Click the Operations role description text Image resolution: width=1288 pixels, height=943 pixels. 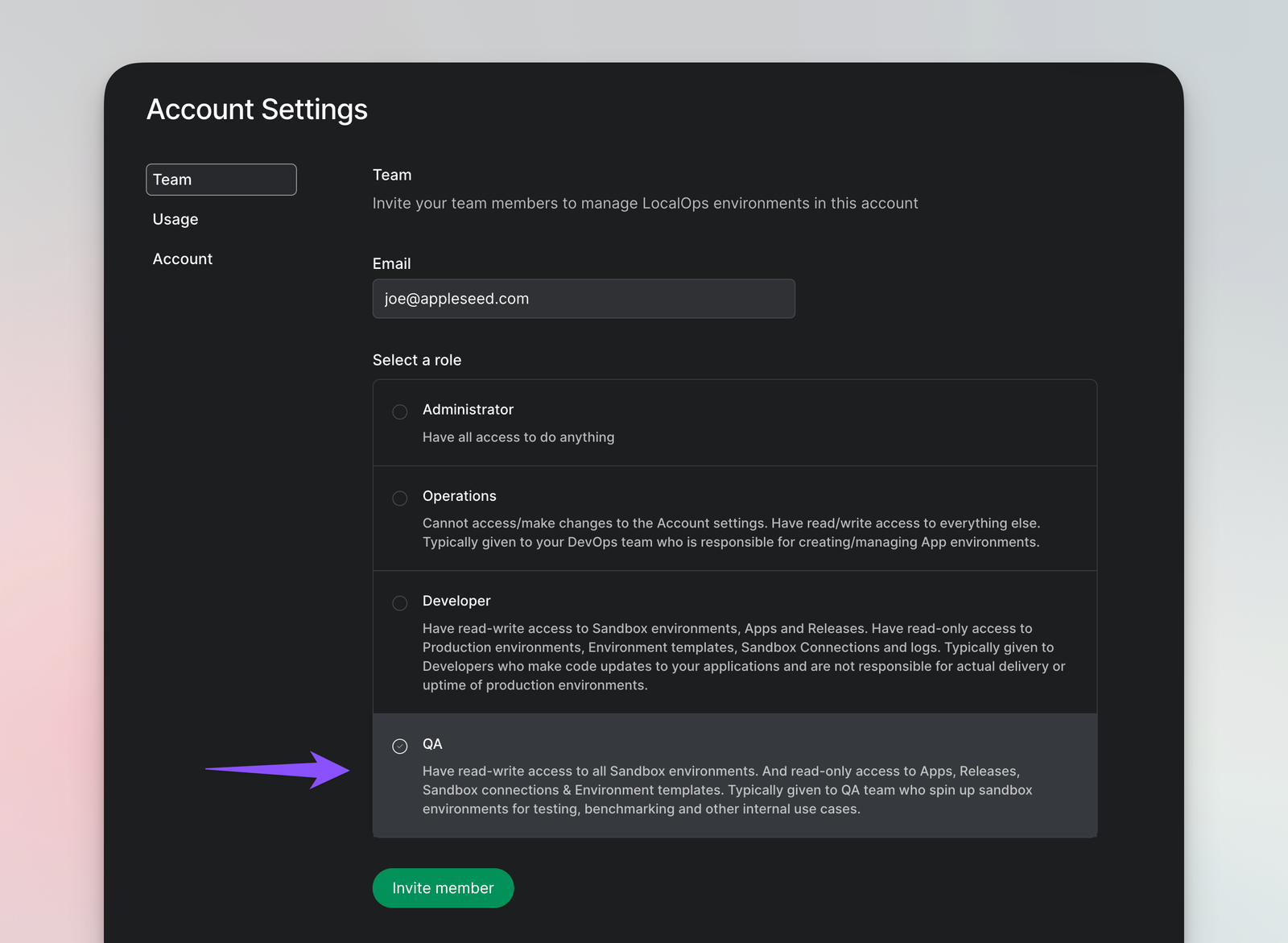[732, 532]
